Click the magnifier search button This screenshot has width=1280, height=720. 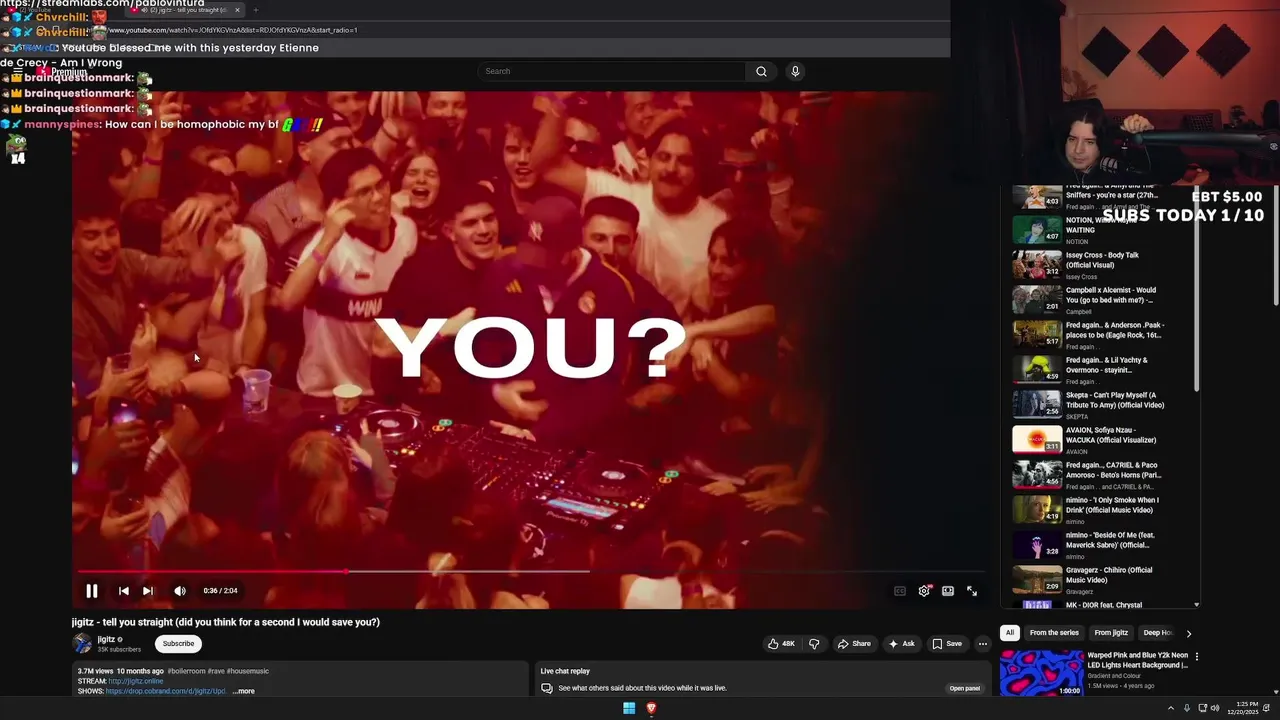pyautogui.click(x=761, y=71)
